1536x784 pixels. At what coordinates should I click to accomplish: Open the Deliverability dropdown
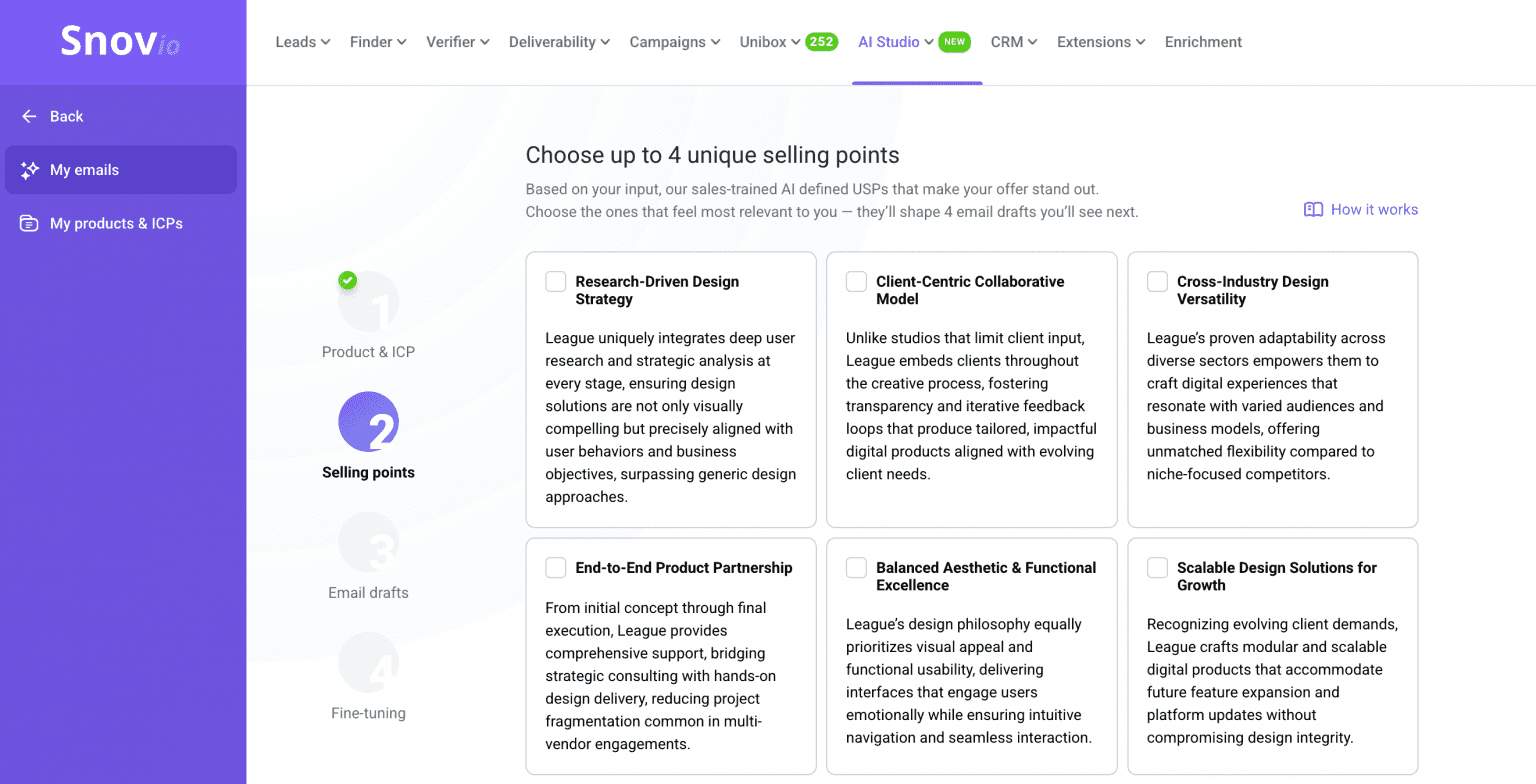(559, 42)
